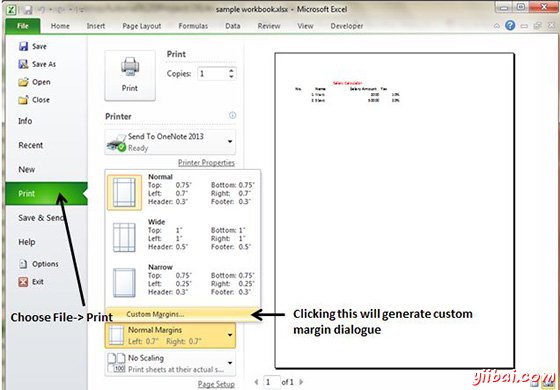Select the Narrow margins preset
This screenshot has height=390, width=560.
(x=183, y=283)
